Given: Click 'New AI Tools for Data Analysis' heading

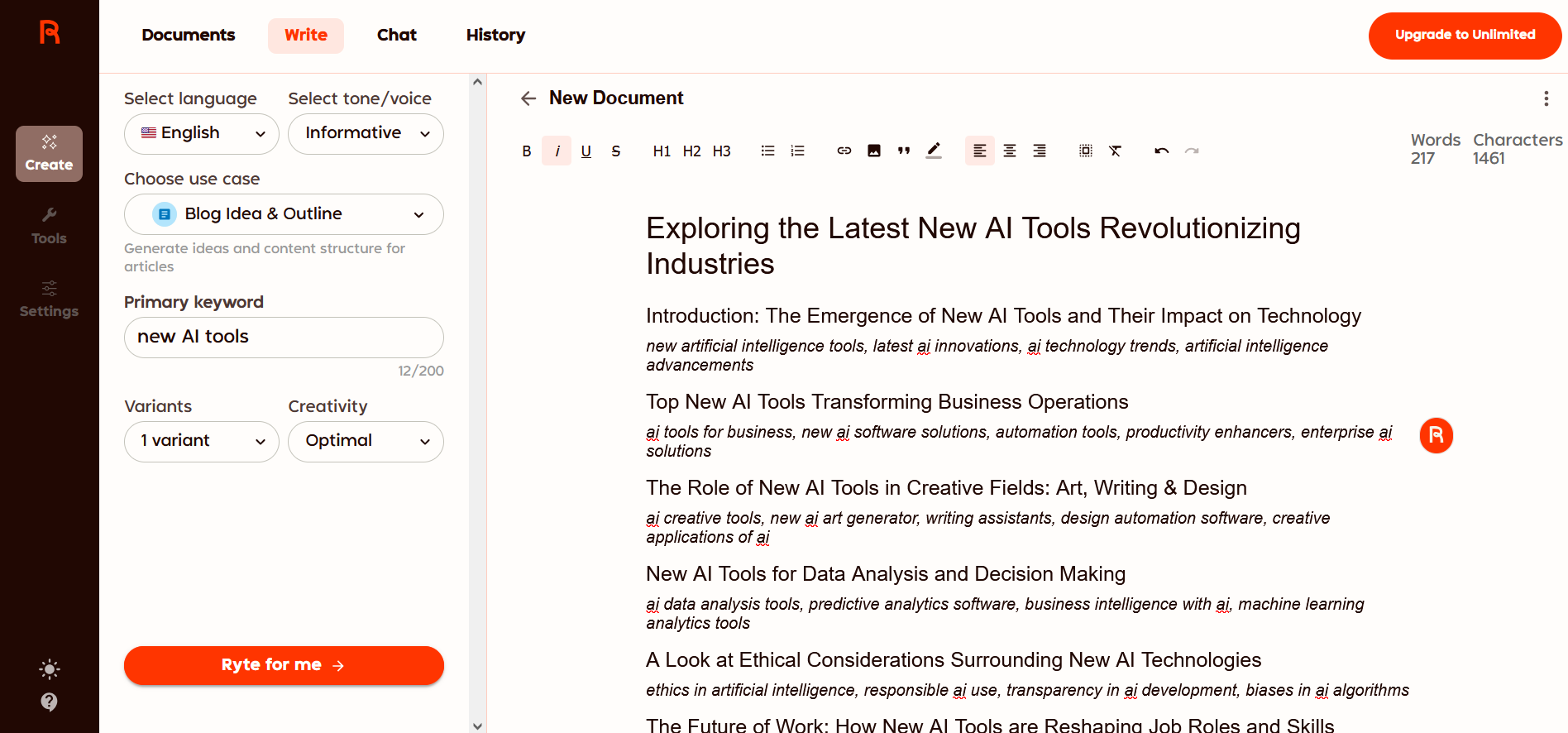Looking at the screenshot, I should 886,574.
